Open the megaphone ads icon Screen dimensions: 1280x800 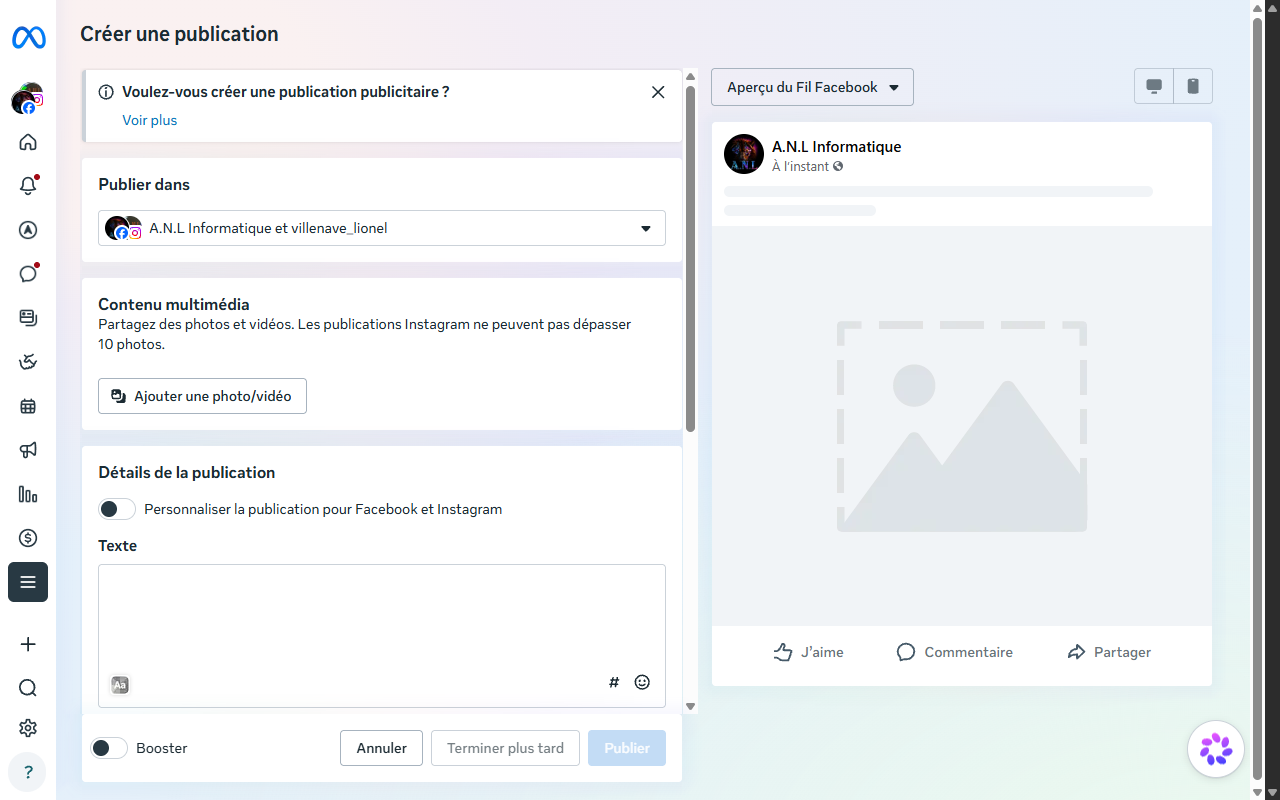28,450
